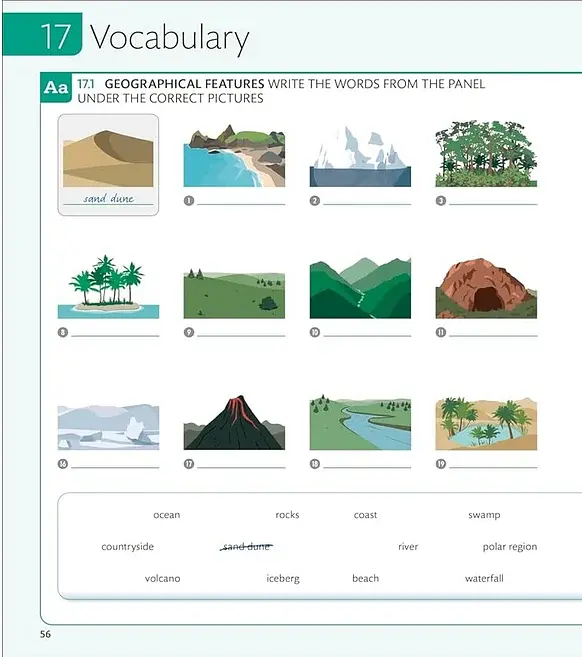
Task: Select the cave illustration
Action: tap(486, 288)
